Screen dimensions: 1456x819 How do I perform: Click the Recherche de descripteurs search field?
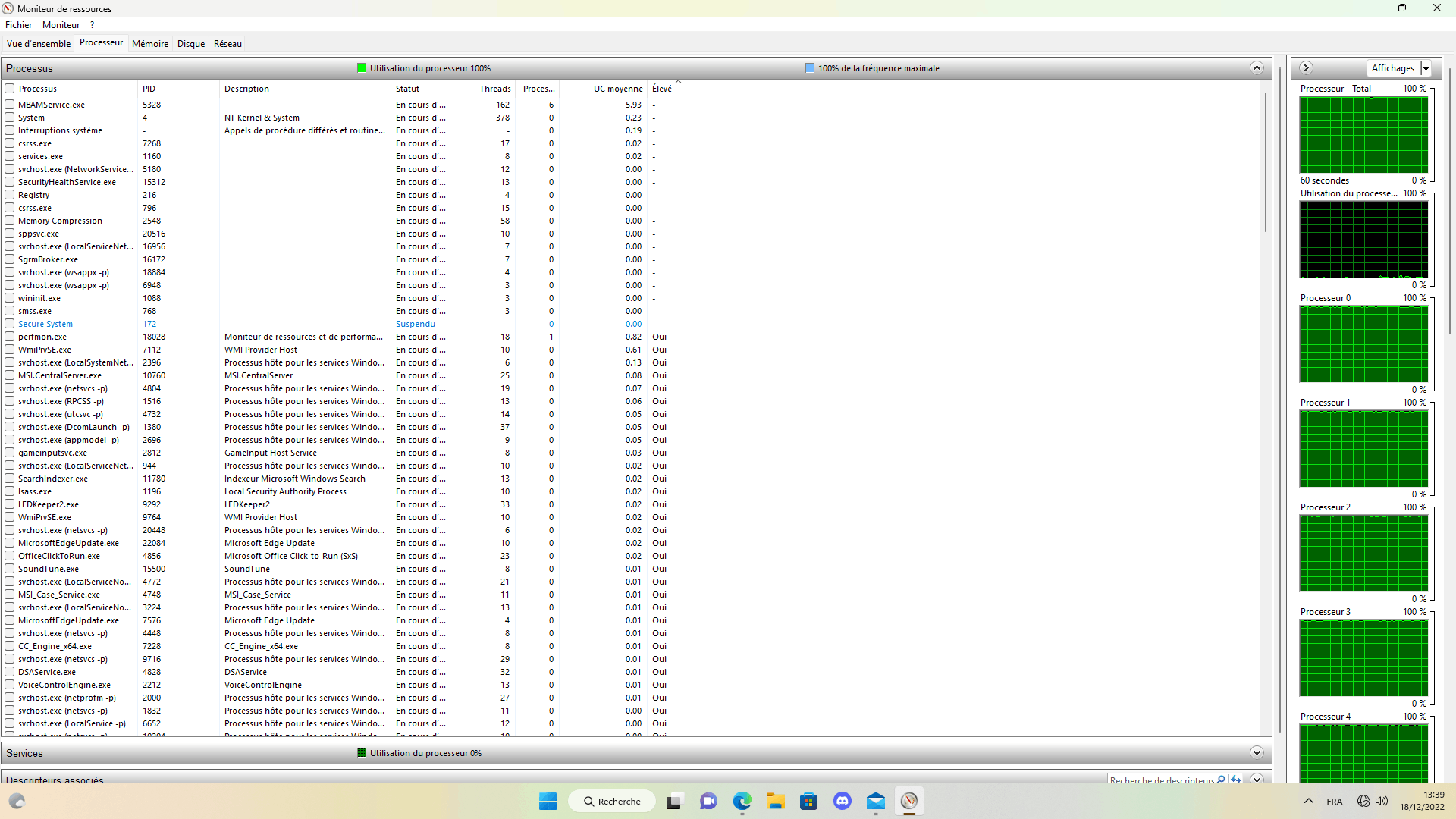click(x=1161, y=780)
